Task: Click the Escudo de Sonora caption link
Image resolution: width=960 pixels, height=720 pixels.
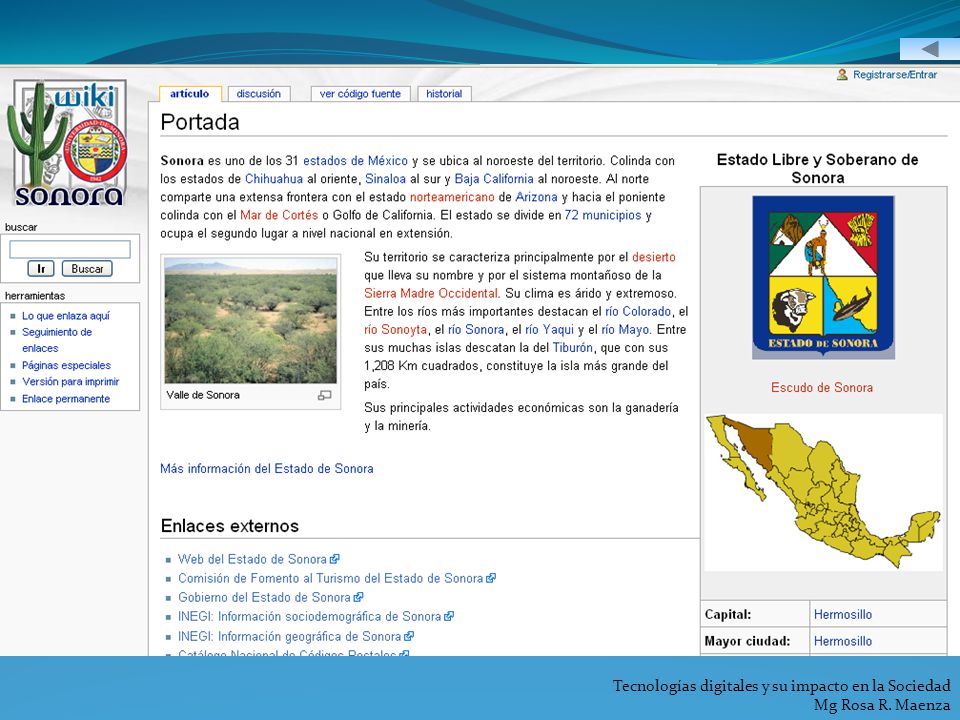Action: 822,388
